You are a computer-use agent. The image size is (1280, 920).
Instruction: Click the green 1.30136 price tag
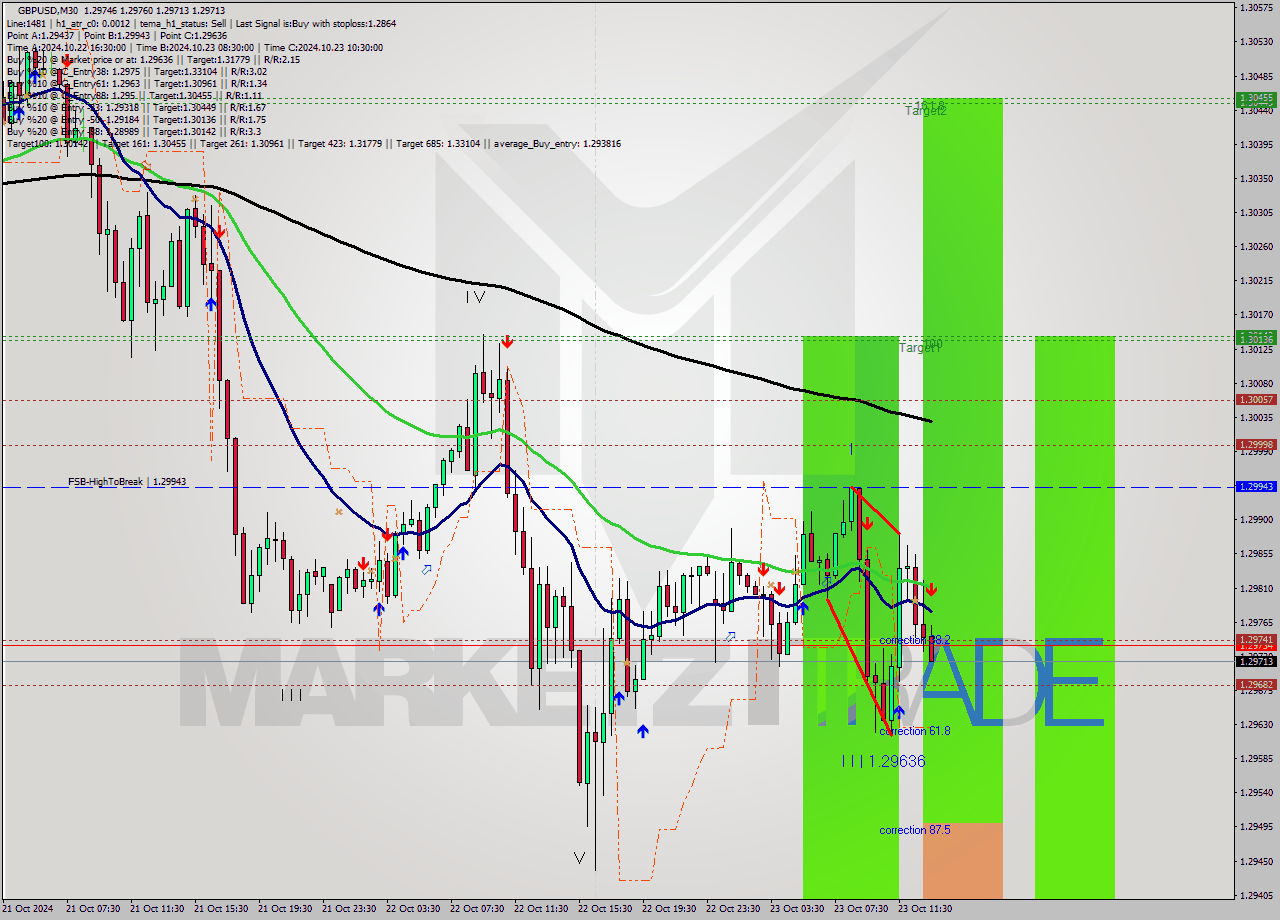tap(1255, 340)
